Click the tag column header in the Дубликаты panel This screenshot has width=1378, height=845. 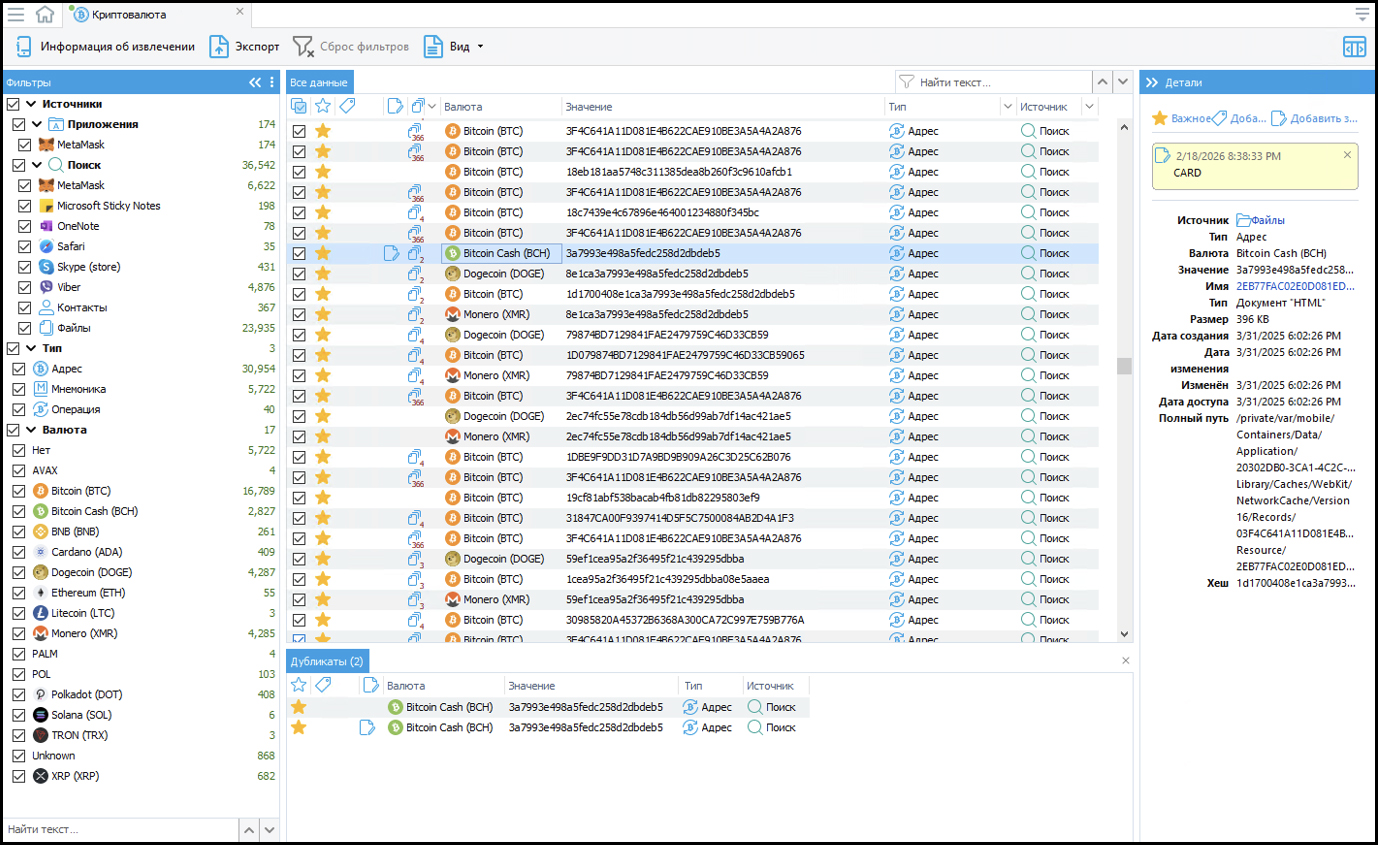[x=322, y=685]
